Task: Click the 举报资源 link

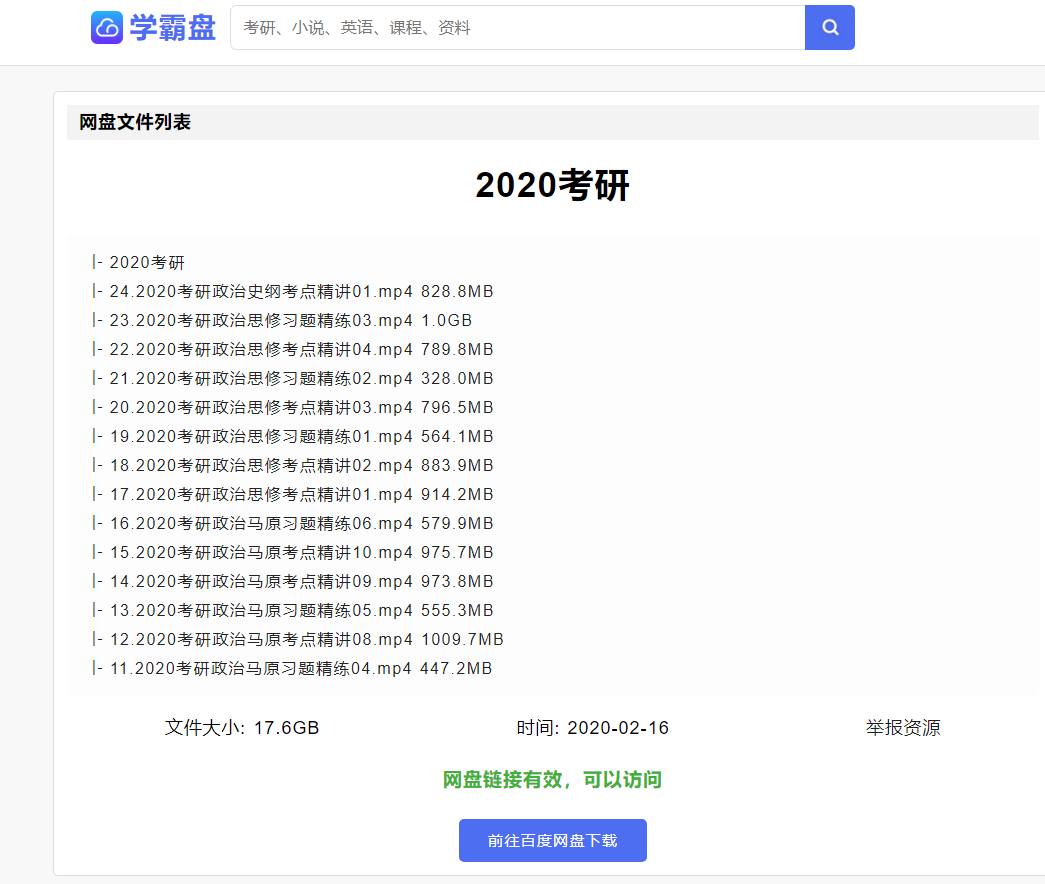Action: coord(901,727)
